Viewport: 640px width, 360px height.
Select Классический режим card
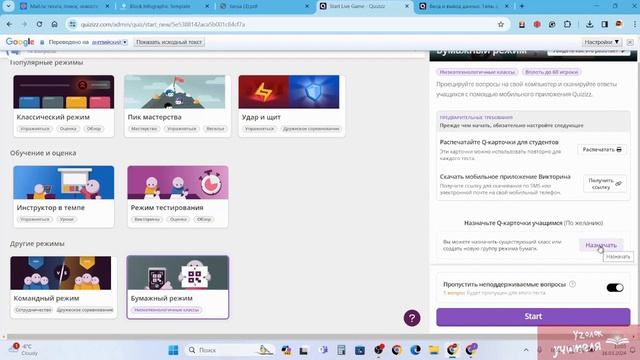pyautogui.click(x=64, y=105)
